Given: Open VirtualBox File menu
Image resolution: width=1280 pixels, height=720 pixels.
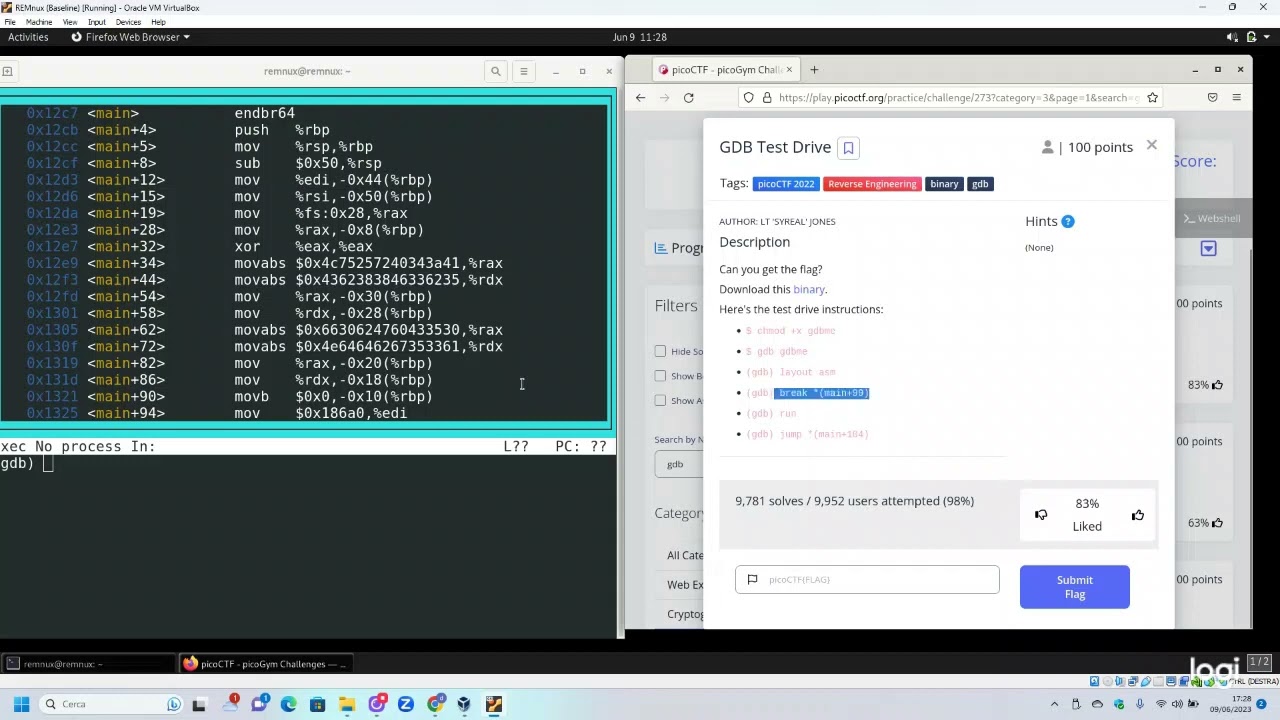Looking at the screenshot, I should [x=10, y=22].
